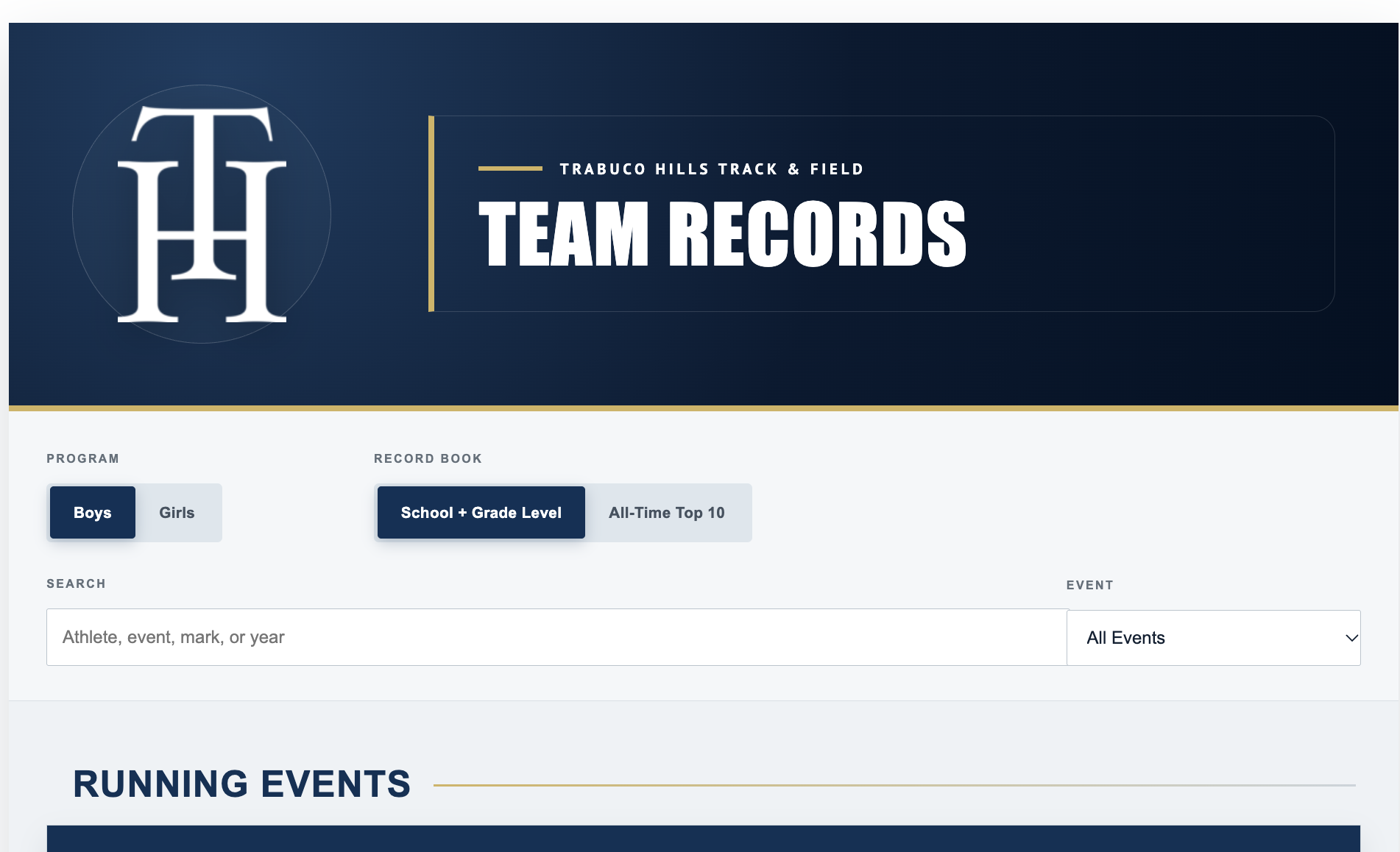Click the TH monogram logo

pos(202,214)
